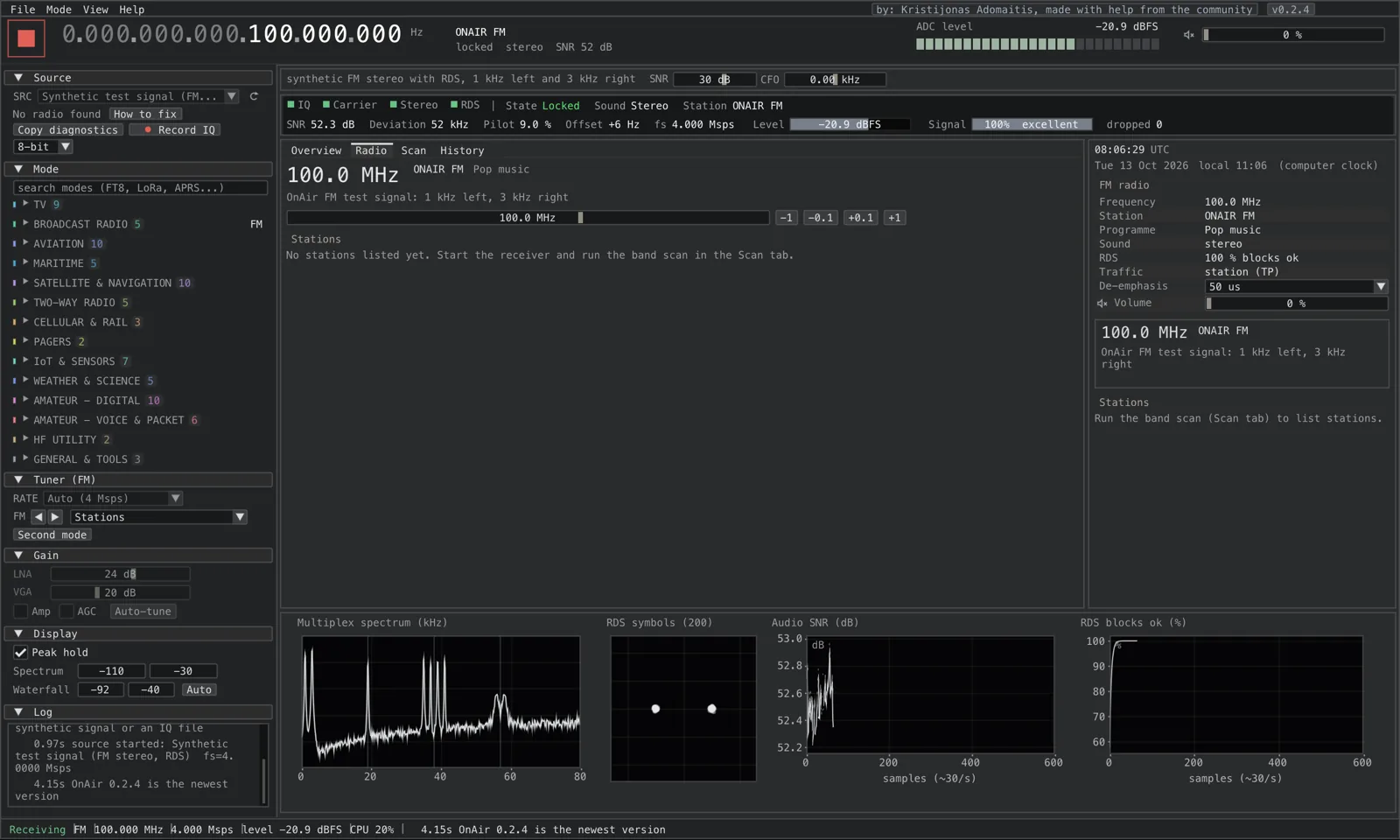Expand the MARITIME category
1400x840 pixels.
point(25,262)
